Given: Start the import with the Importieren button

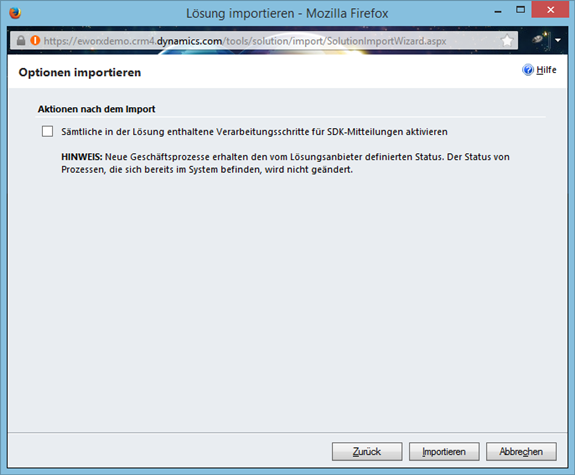Looking at the screenshot, I should pyautogui.click(x=444, y=452).
